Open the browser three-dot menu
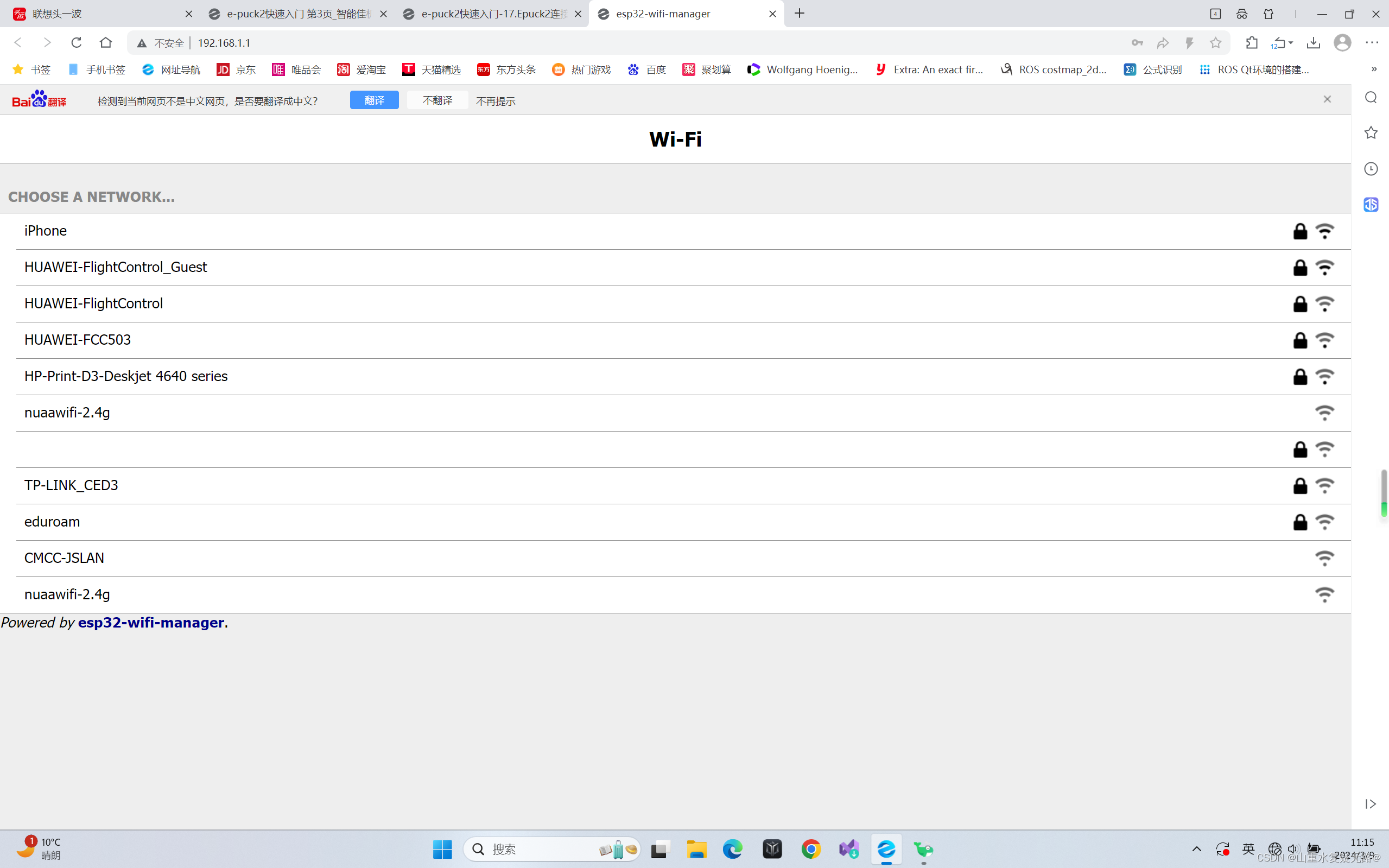The image size is (1389, 868). tap(1372, 42)
